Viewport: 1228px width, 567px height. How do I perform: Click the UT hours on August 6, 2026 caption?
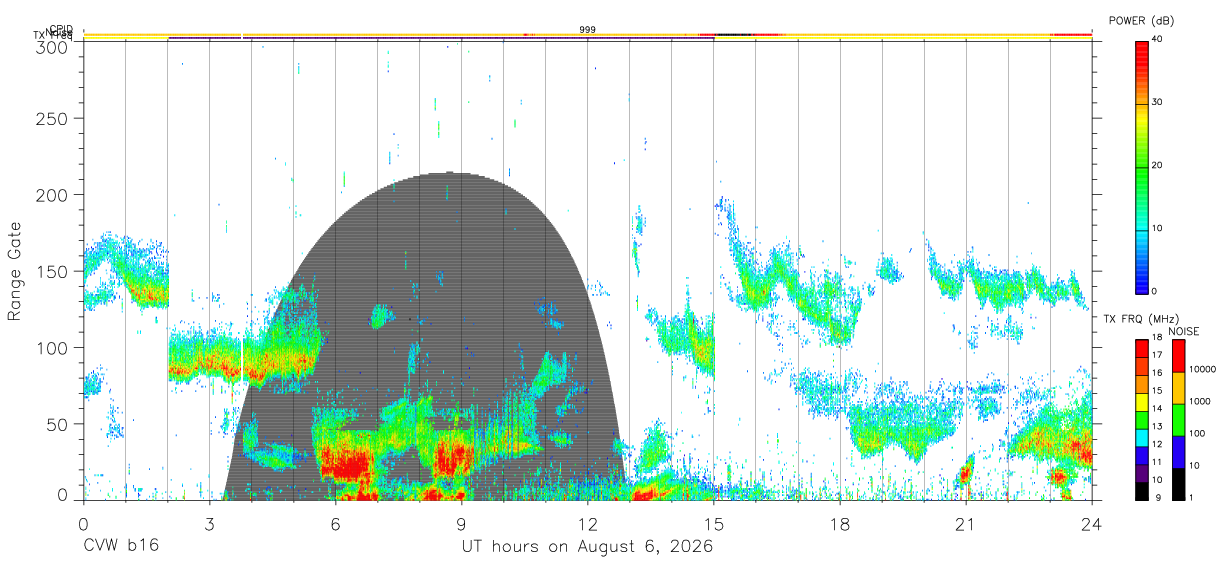coord(588,547)
